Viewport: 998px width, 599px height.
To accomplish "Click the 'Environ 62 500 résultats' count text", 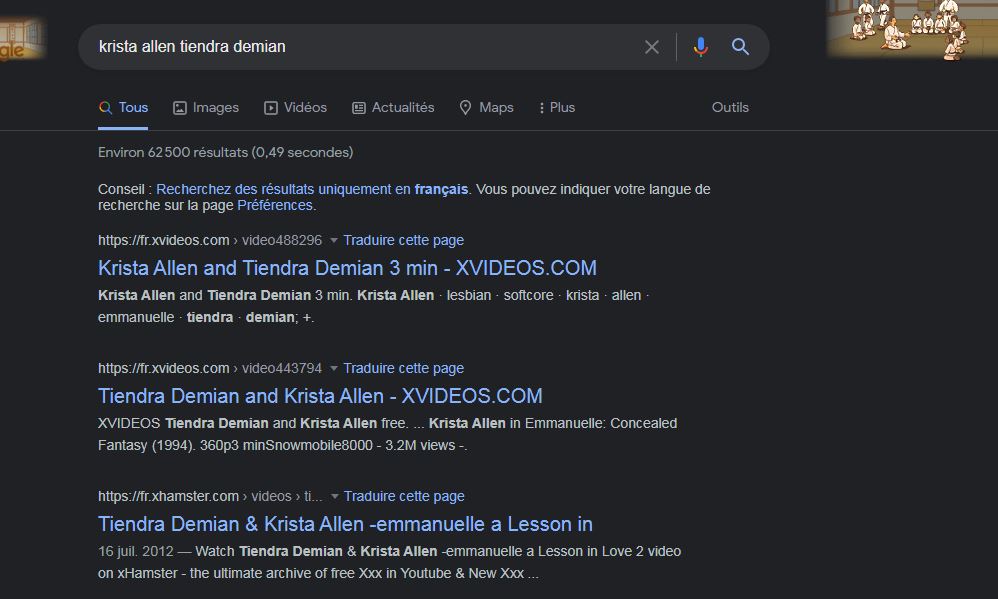I will (x=225, y=152).
